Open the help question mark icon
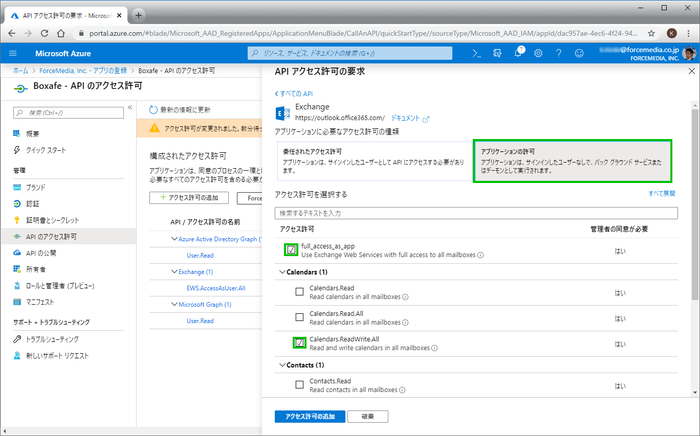The width and height of the screenshot is (700, 436). [x=558, y=53]
